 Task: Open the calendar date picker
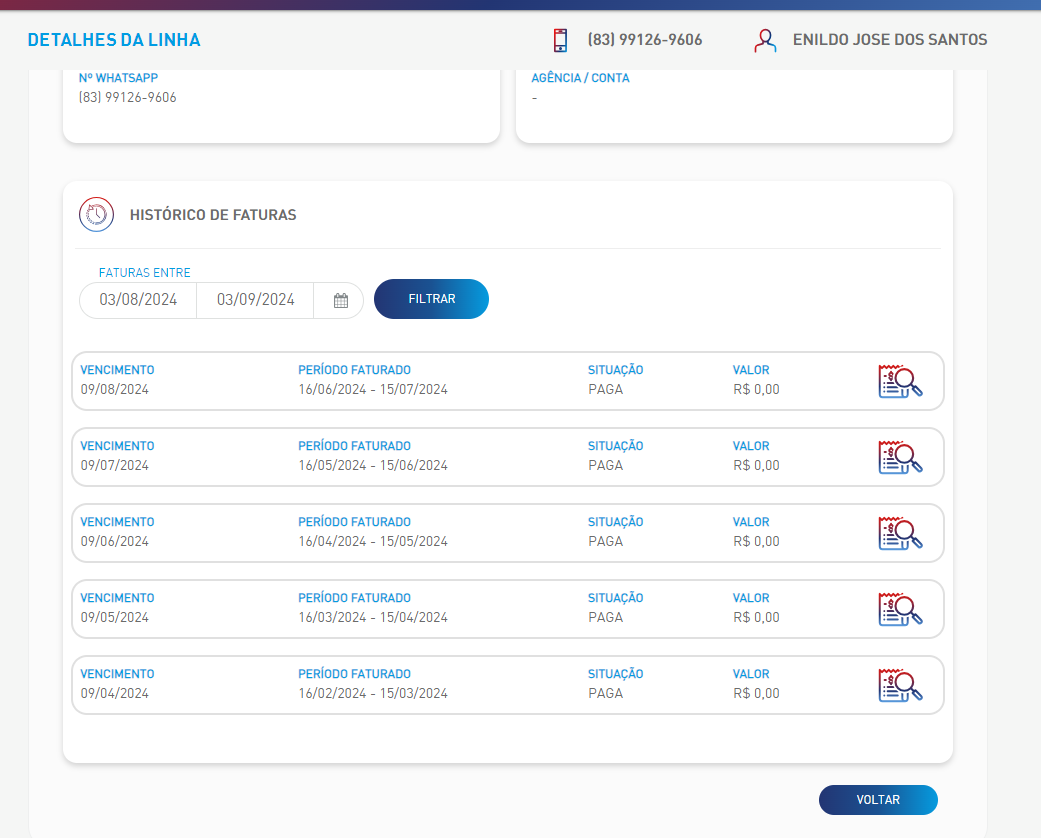(341, 301)
